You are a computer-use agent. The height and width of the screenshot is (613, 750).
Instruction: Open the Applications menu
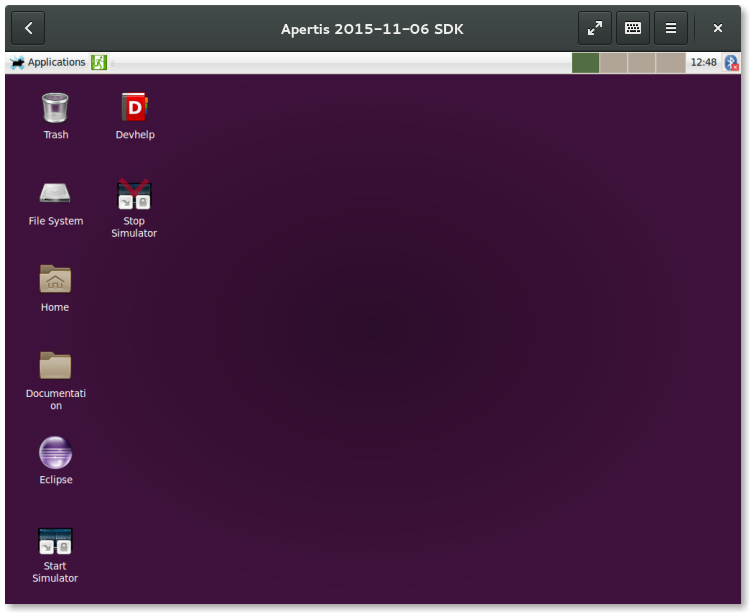click(x=48, y=62)
